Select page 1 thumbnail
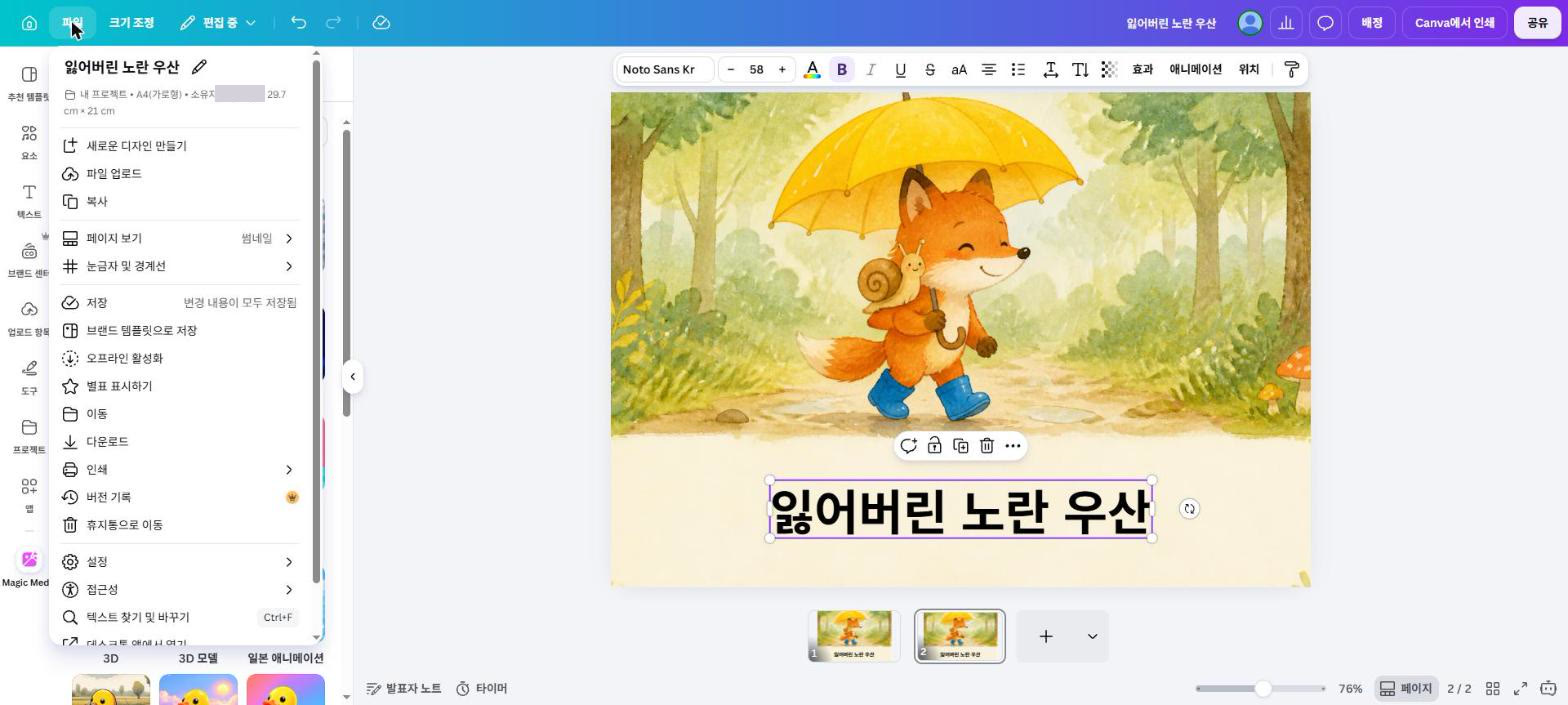 pyautogui.click(x=854, y=636)
